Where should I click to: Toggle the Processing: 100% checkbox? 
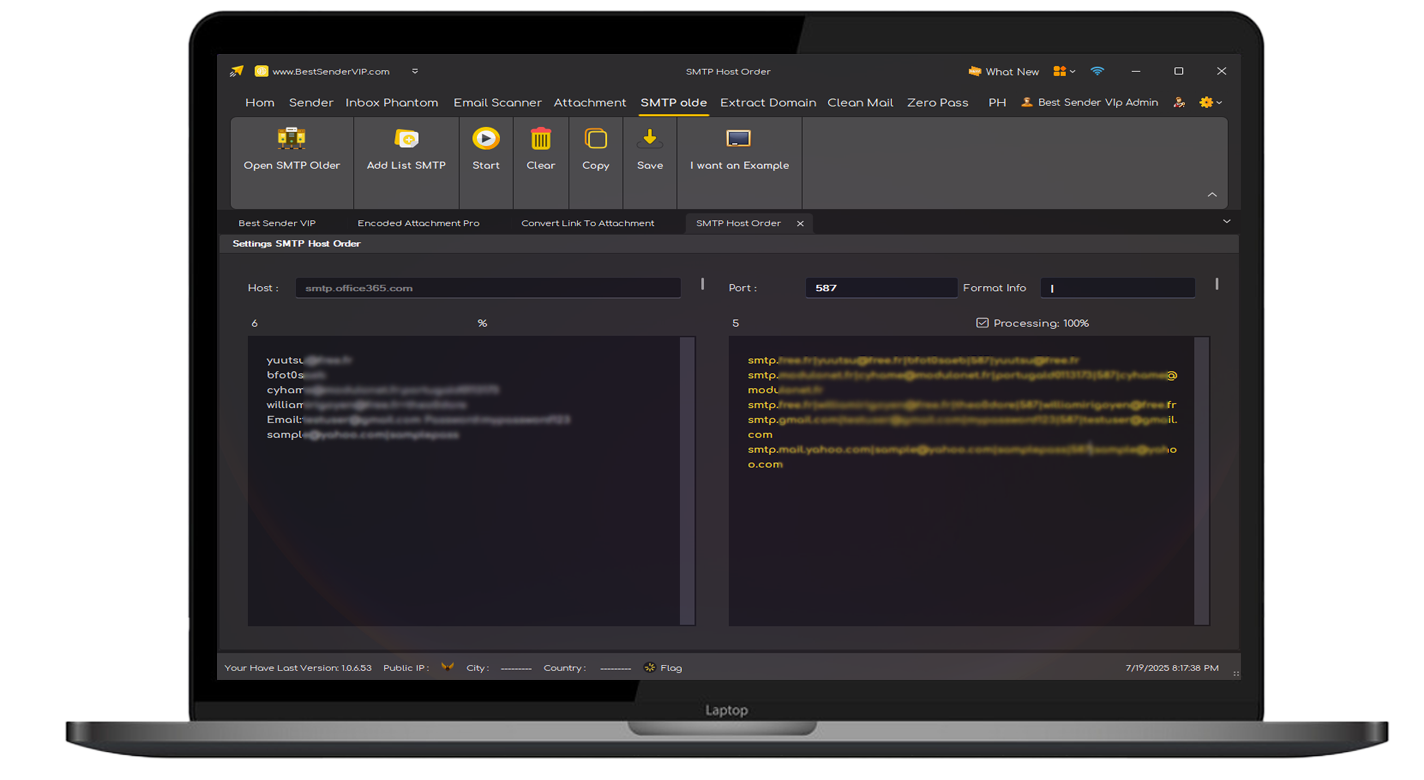[982, 323]
